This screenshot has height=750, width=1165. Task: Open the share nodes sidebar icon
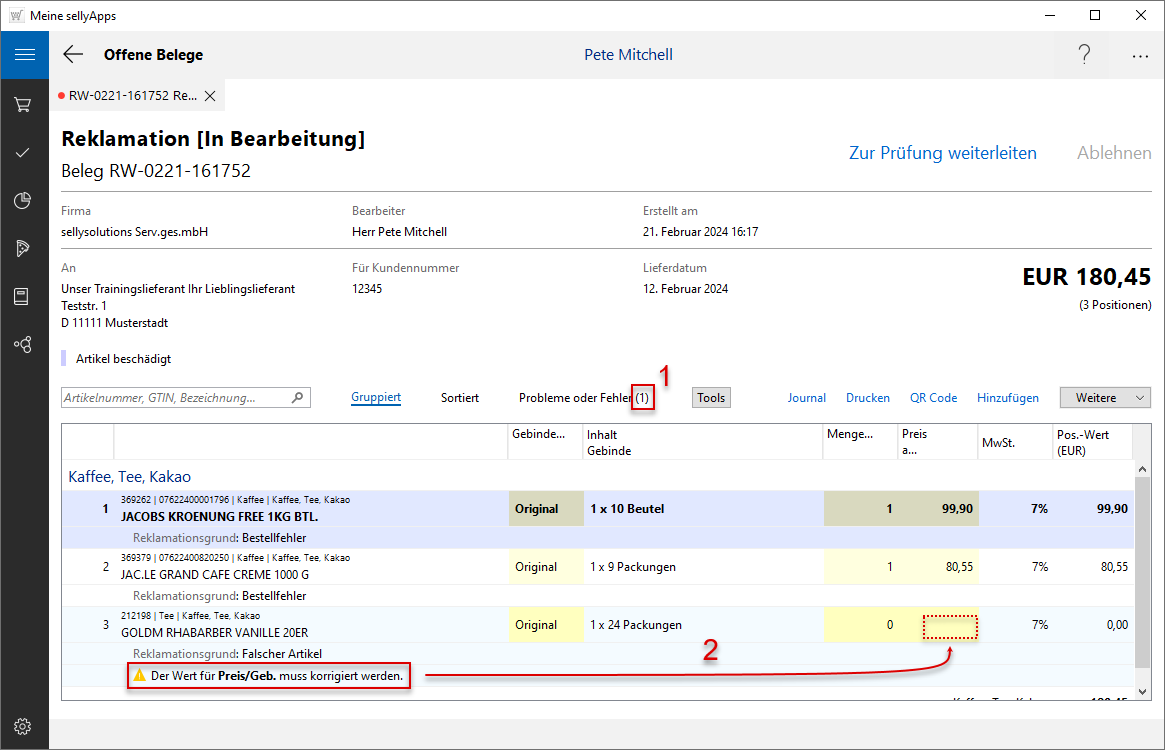pyautogui.click(x=22, y=344)
